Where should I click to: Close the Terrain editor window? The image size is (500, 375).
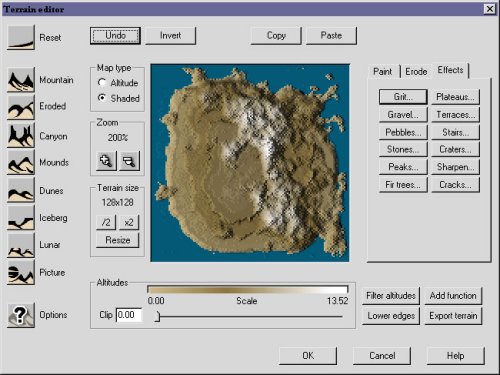[489, 9]
